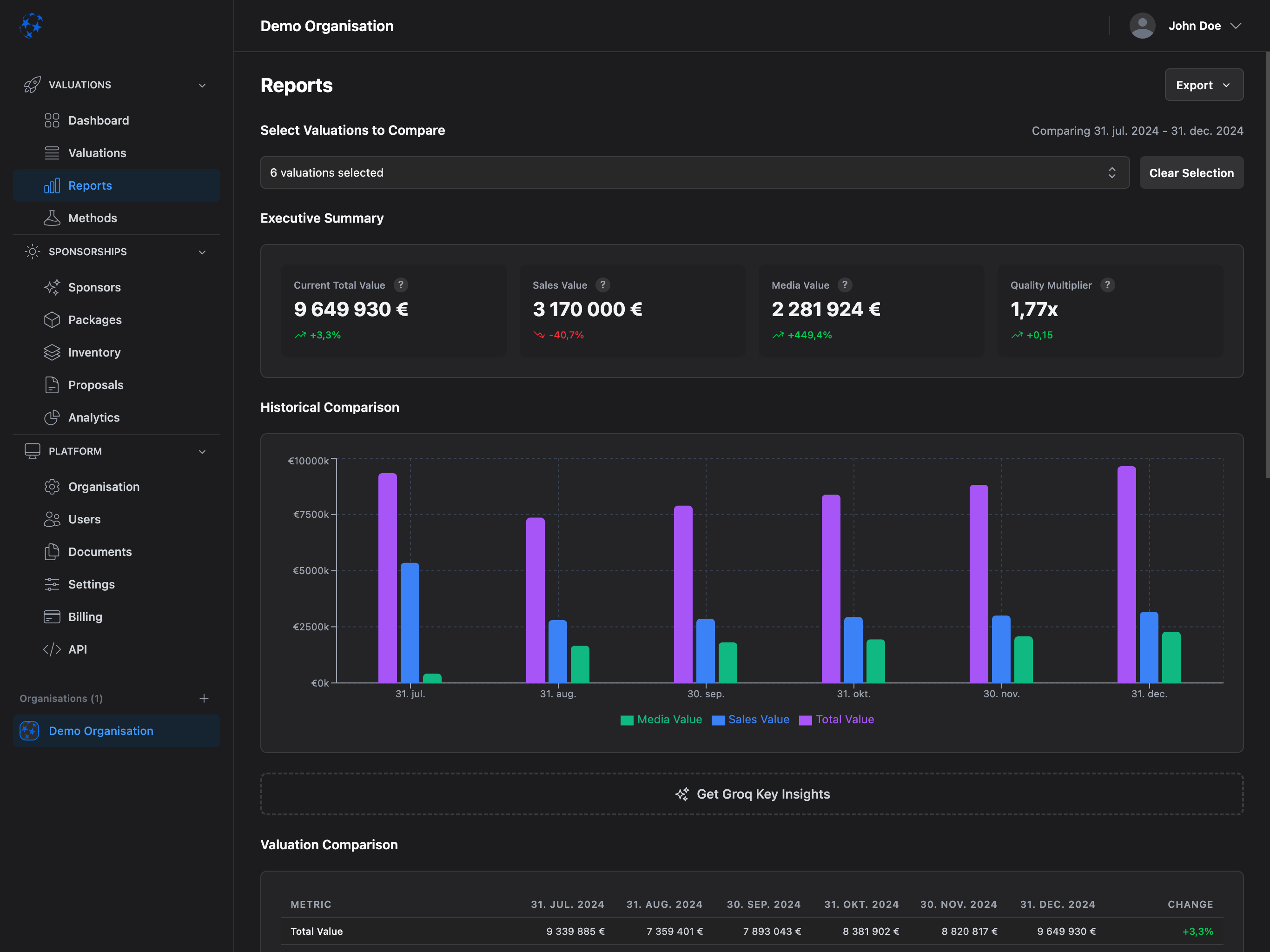Collapse the SPONSORSHIPS section

pyautogui.click(x=202, y=251)
